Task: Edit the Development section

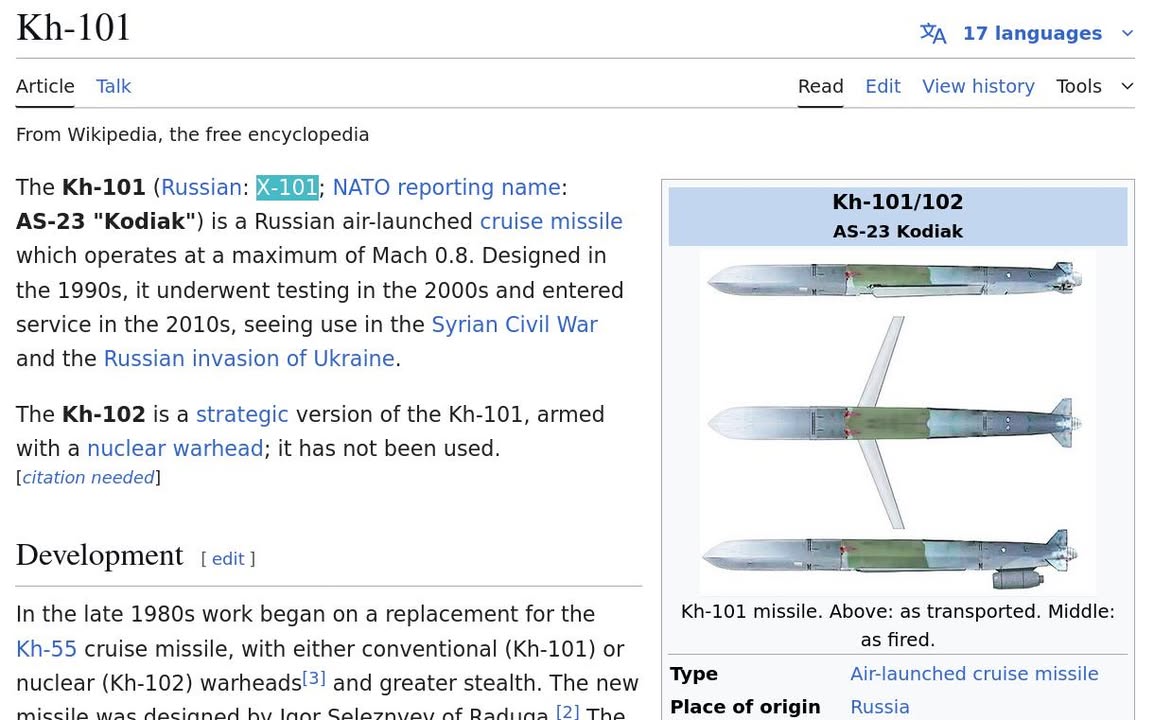Action: (228, 559)
